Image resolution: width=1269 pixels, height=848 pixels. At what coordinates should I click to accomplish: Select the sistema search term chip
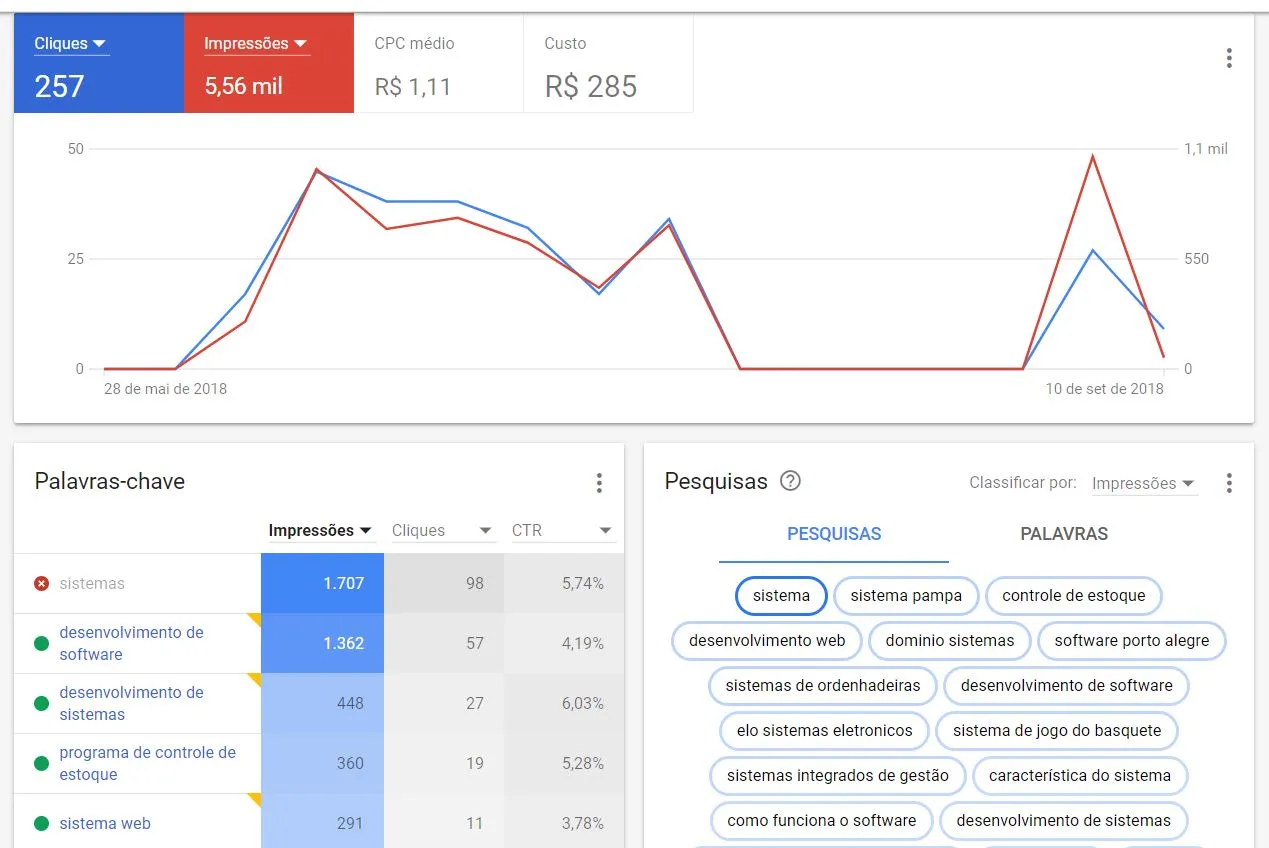pos(781,596)
